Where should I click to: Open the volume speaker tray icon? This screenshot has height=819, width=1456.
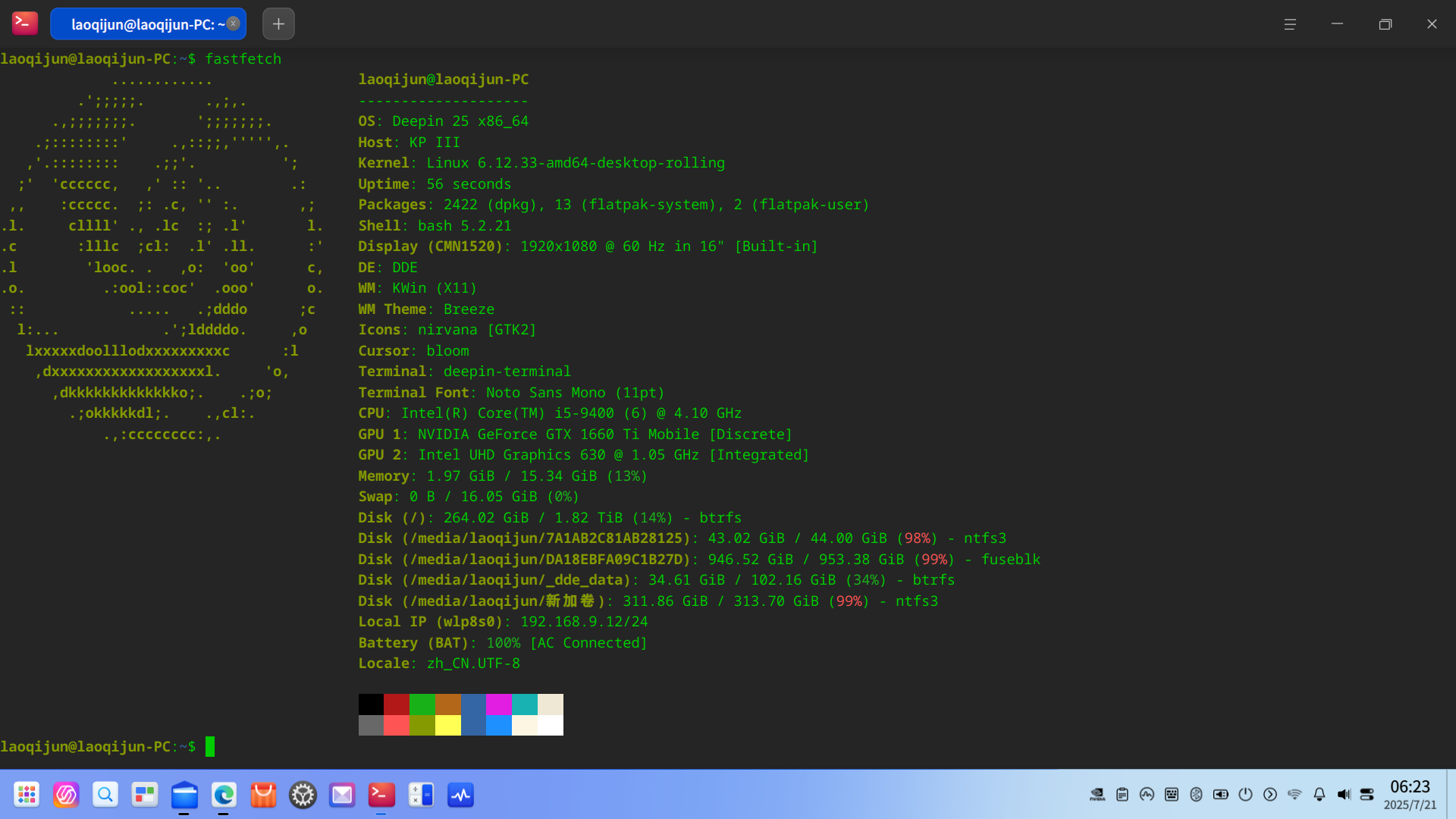(1344, 795)
